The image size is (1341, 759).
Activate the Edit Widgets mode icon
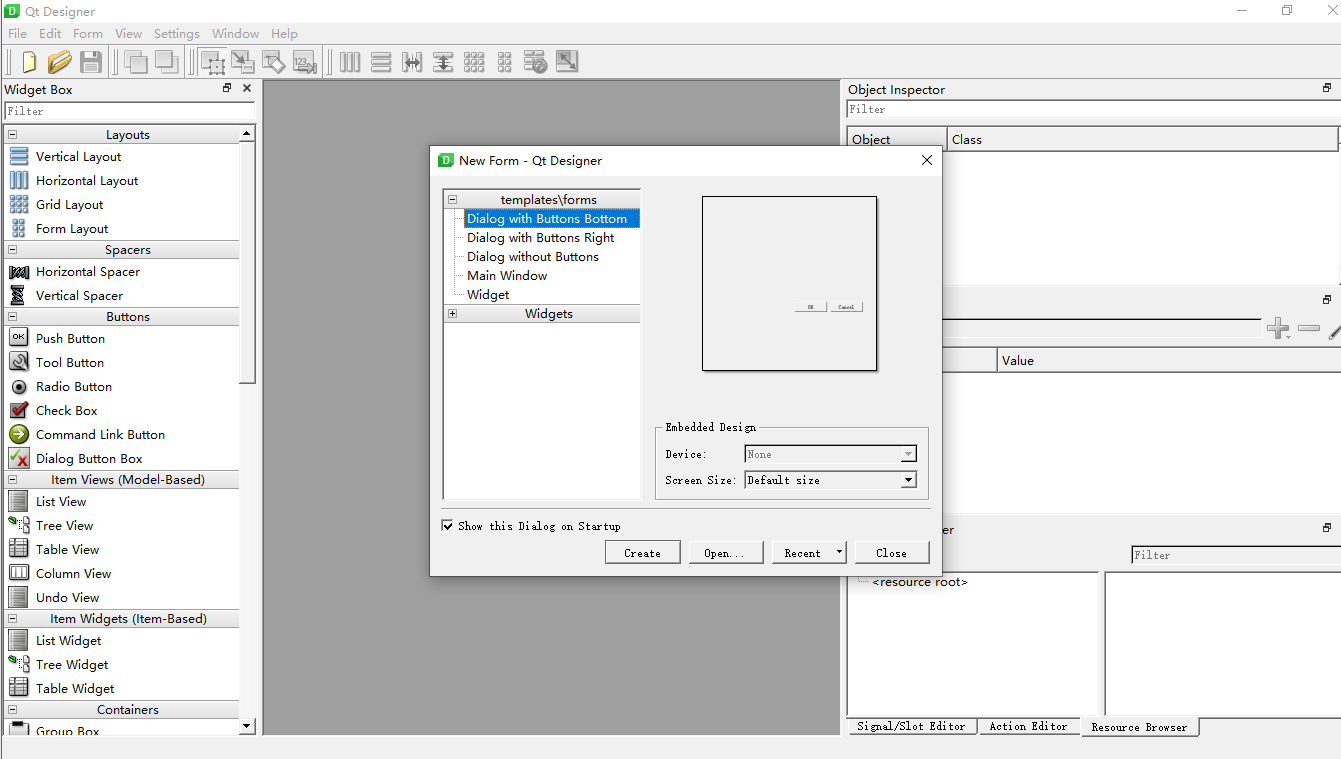point(213,61)
